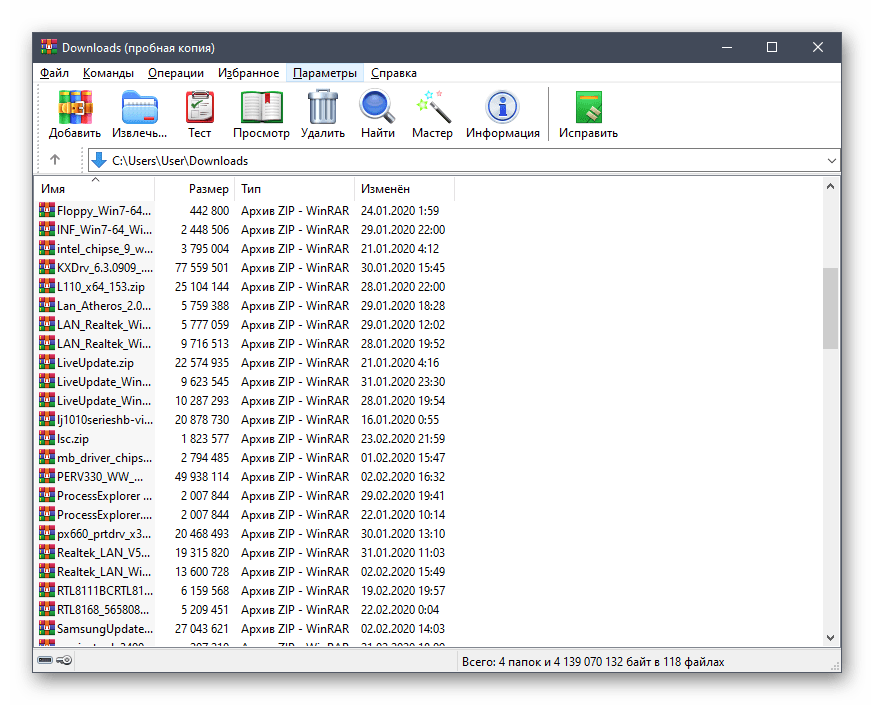Open the Файл menu
874x705 pixels.
[54, 73]
